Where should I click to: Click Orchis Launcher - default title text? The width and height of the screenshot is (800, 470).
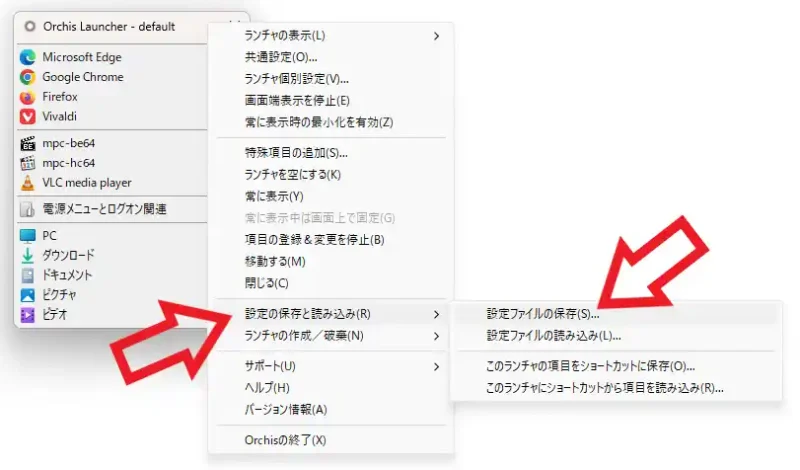pyautogui.click(x=109, y=27)
